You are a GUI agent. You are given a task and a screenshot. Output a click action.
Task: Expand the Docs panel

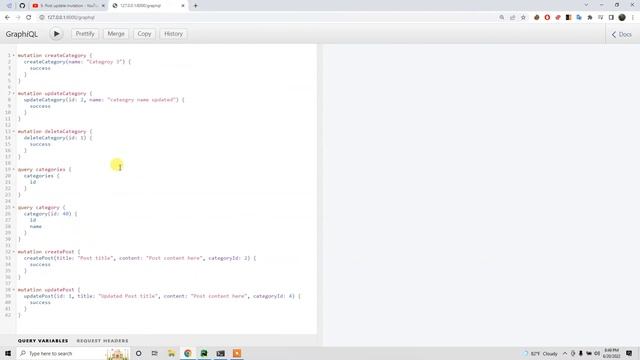tap(622, 35)
